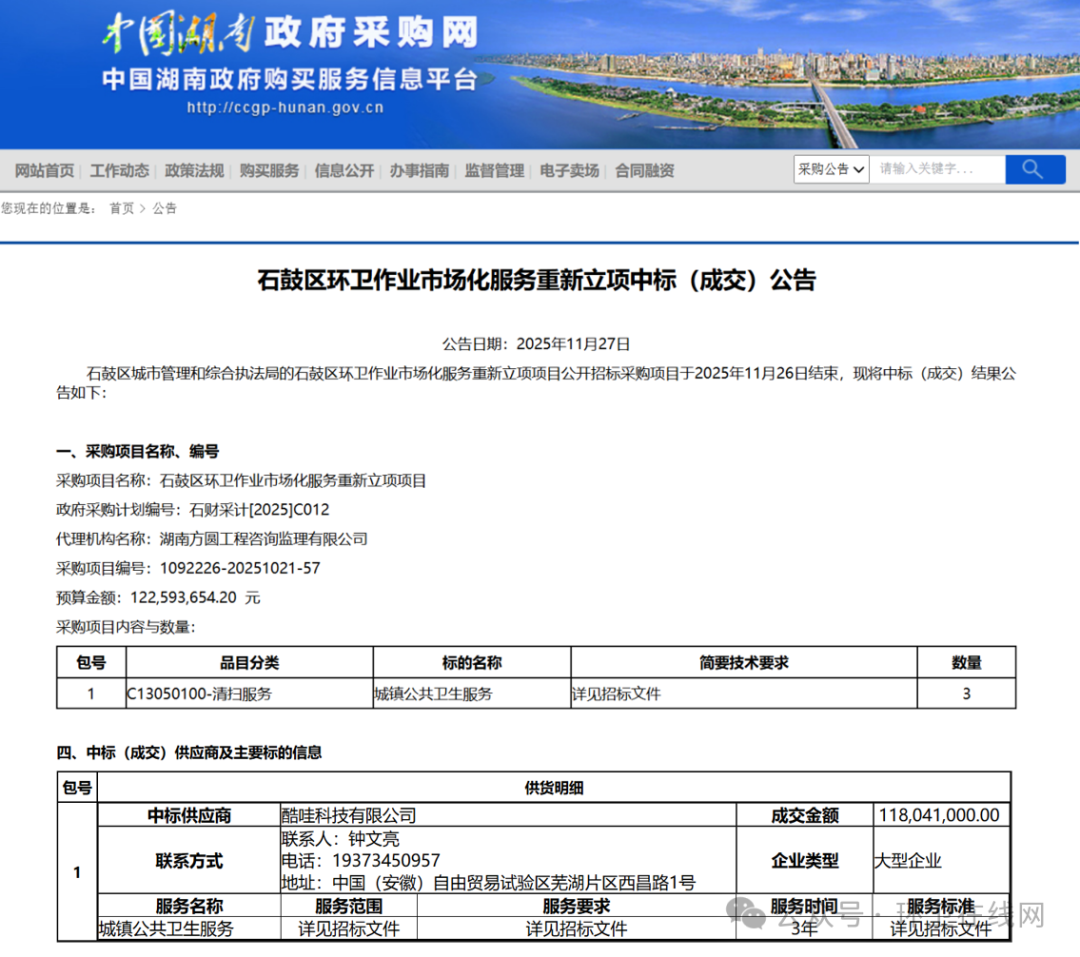Image resolution: width=1080 pixels, height=957 pixels.
Task: Click the address line starting with 地址：中国（安徽）
Action: pos(488,883)
